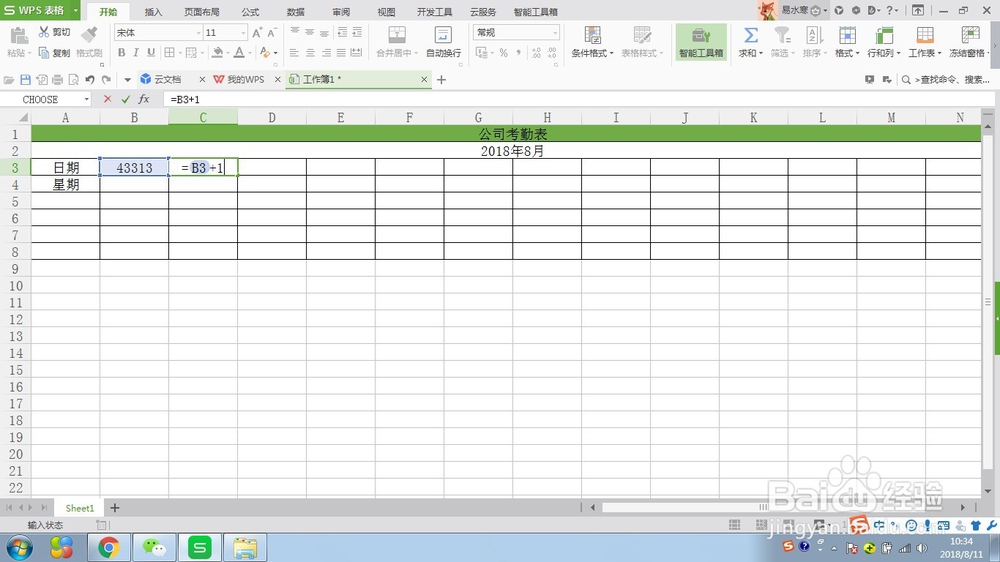
Task: Click the Cut (剪切) scissors button
Action: coord(54,33)
